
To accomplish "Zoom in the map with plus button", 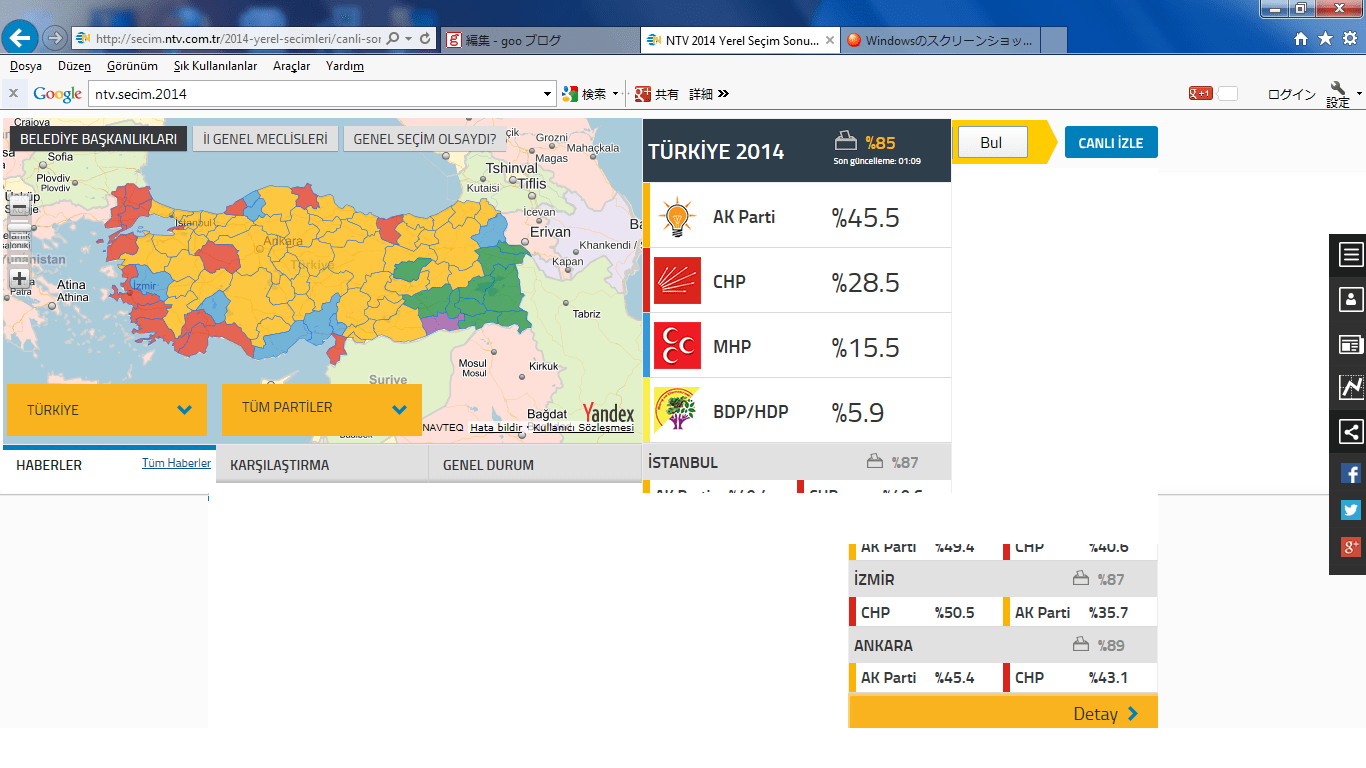I will pyautogui.click(x=19, y=278).
